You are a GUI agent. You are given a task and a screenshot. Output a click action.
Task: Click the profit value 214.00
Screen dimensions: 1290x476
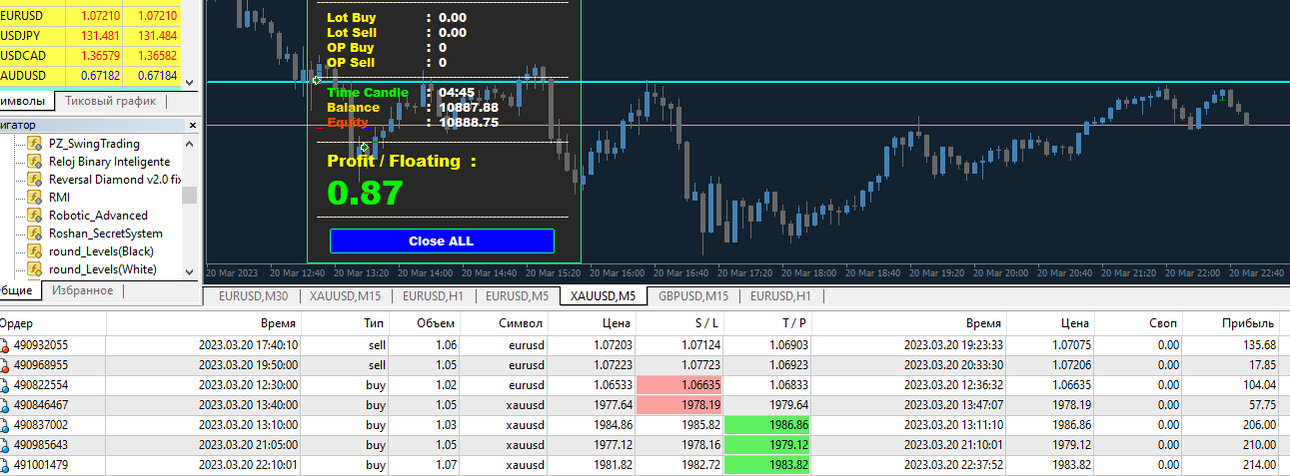[1257, 465]
